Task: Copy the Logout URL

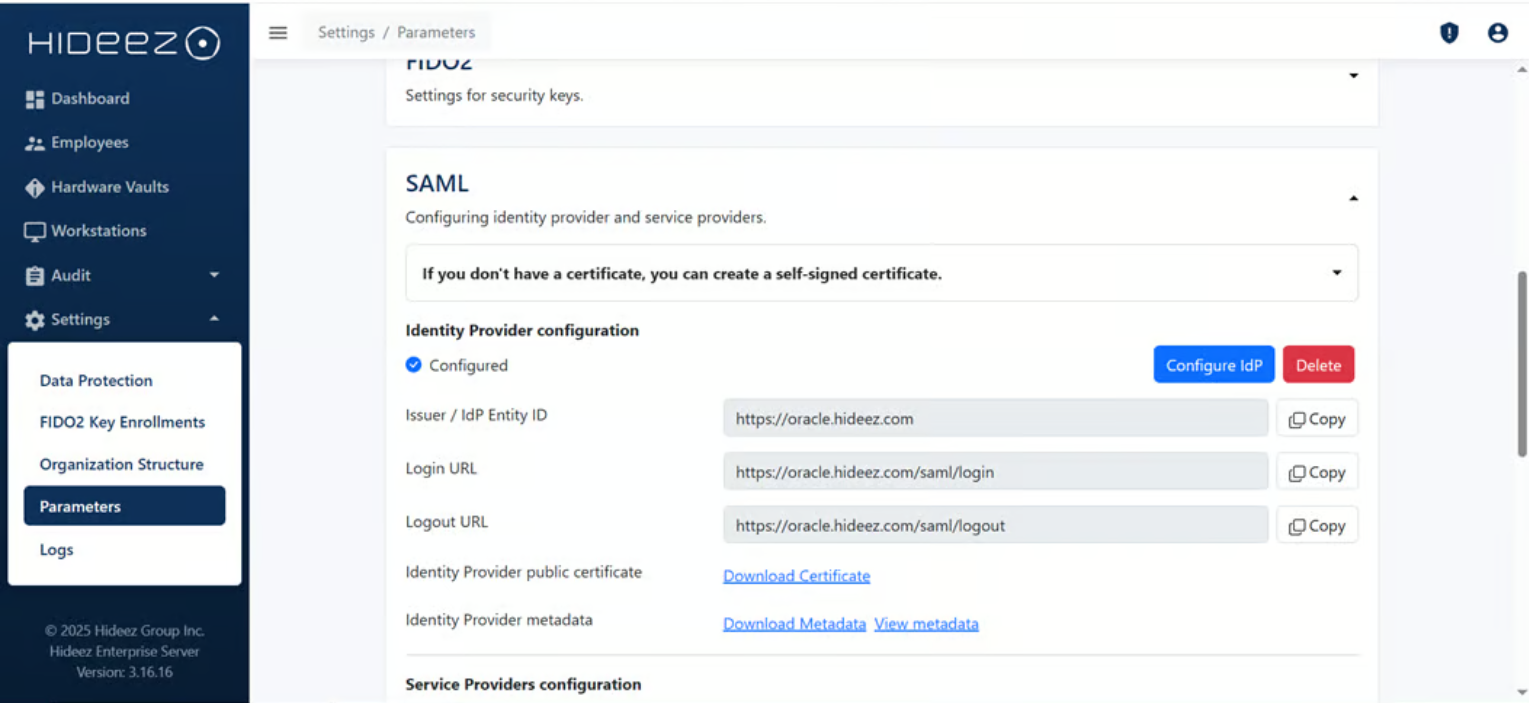Action: coord(1316,525)
